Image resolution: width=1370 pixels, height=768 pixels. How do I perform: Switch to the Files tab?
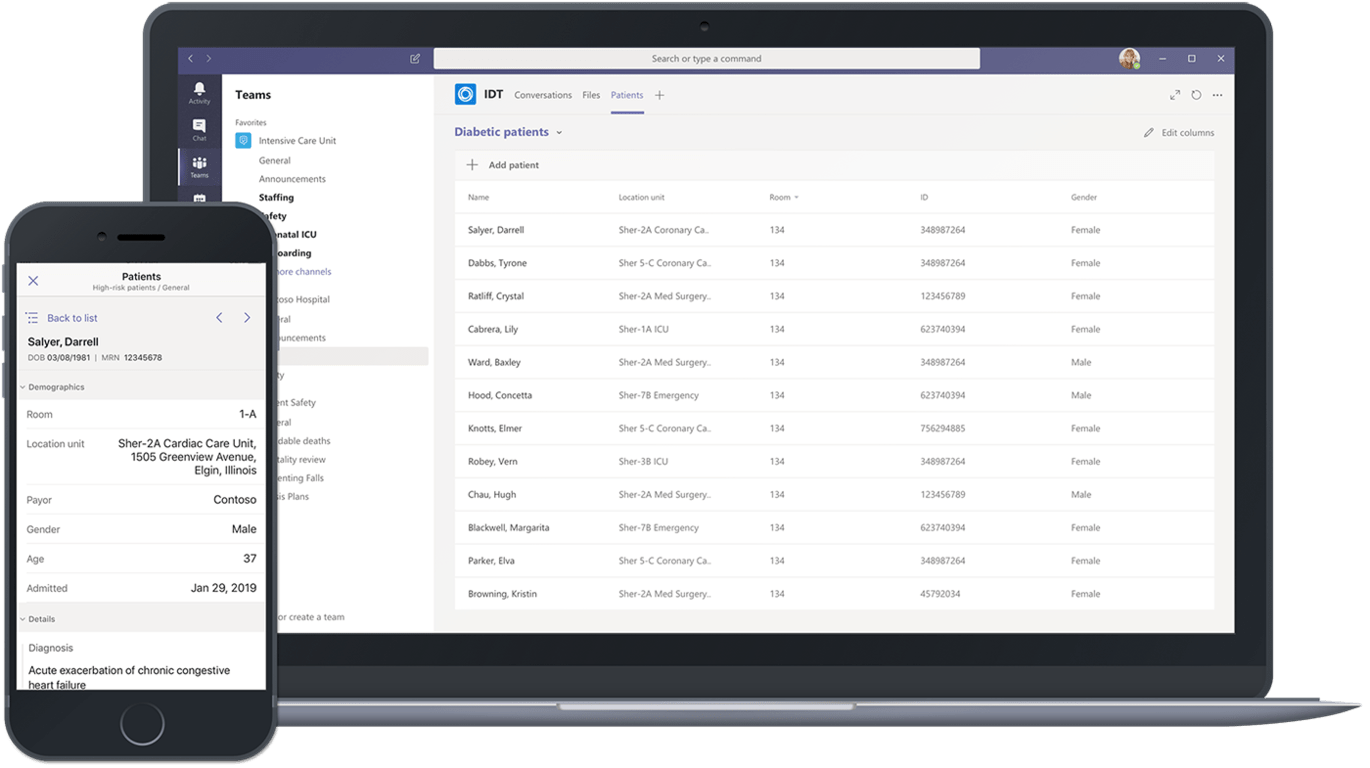(x=591, y=95)
